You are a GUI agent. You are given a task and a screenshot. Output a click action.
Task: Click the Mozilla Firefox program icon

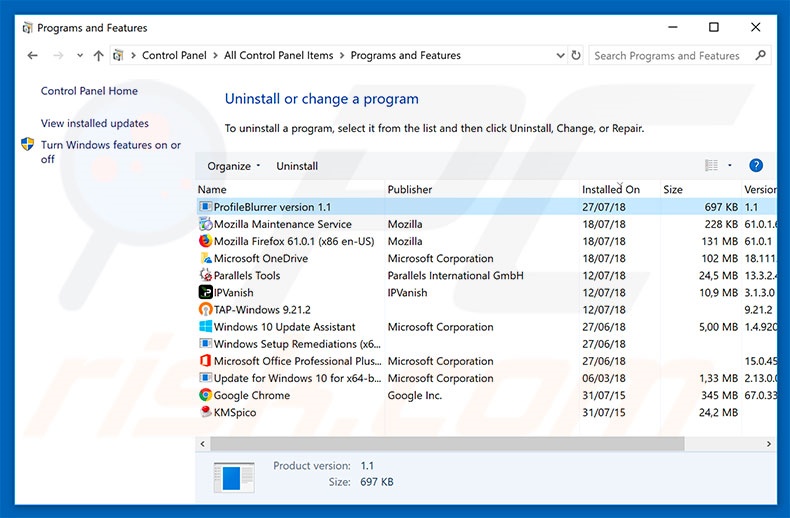[x=206, y=241]
